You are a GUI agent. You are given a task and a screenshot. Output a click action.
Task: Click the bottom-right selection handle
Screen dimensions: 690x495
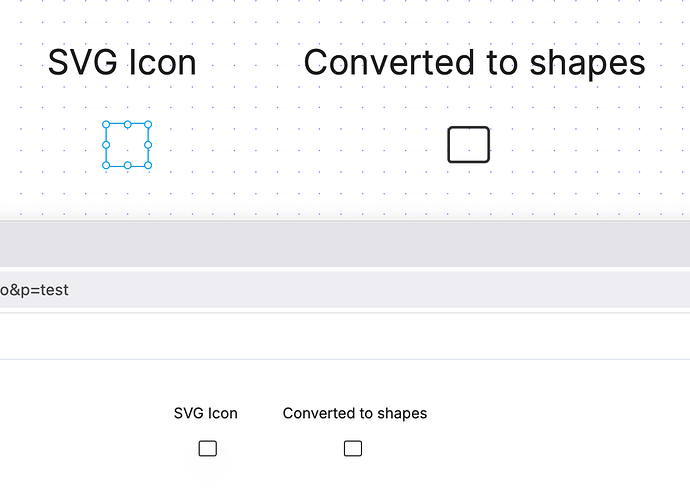149,165
